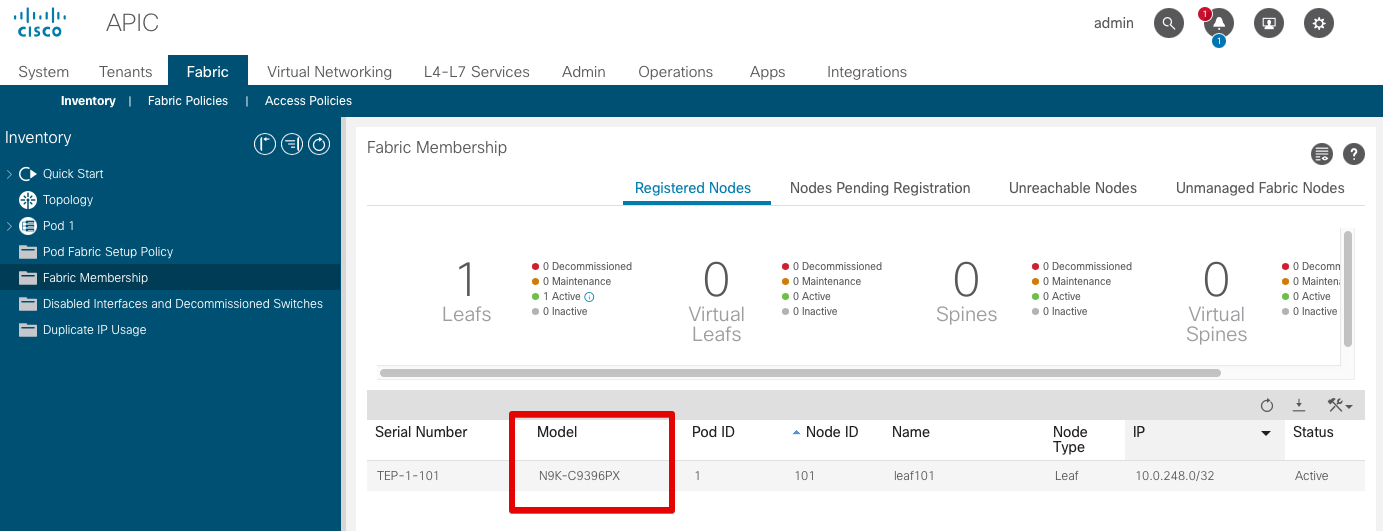The image size is (1383, 531).
Task: Click the Model column header
Action: (557, 432)
